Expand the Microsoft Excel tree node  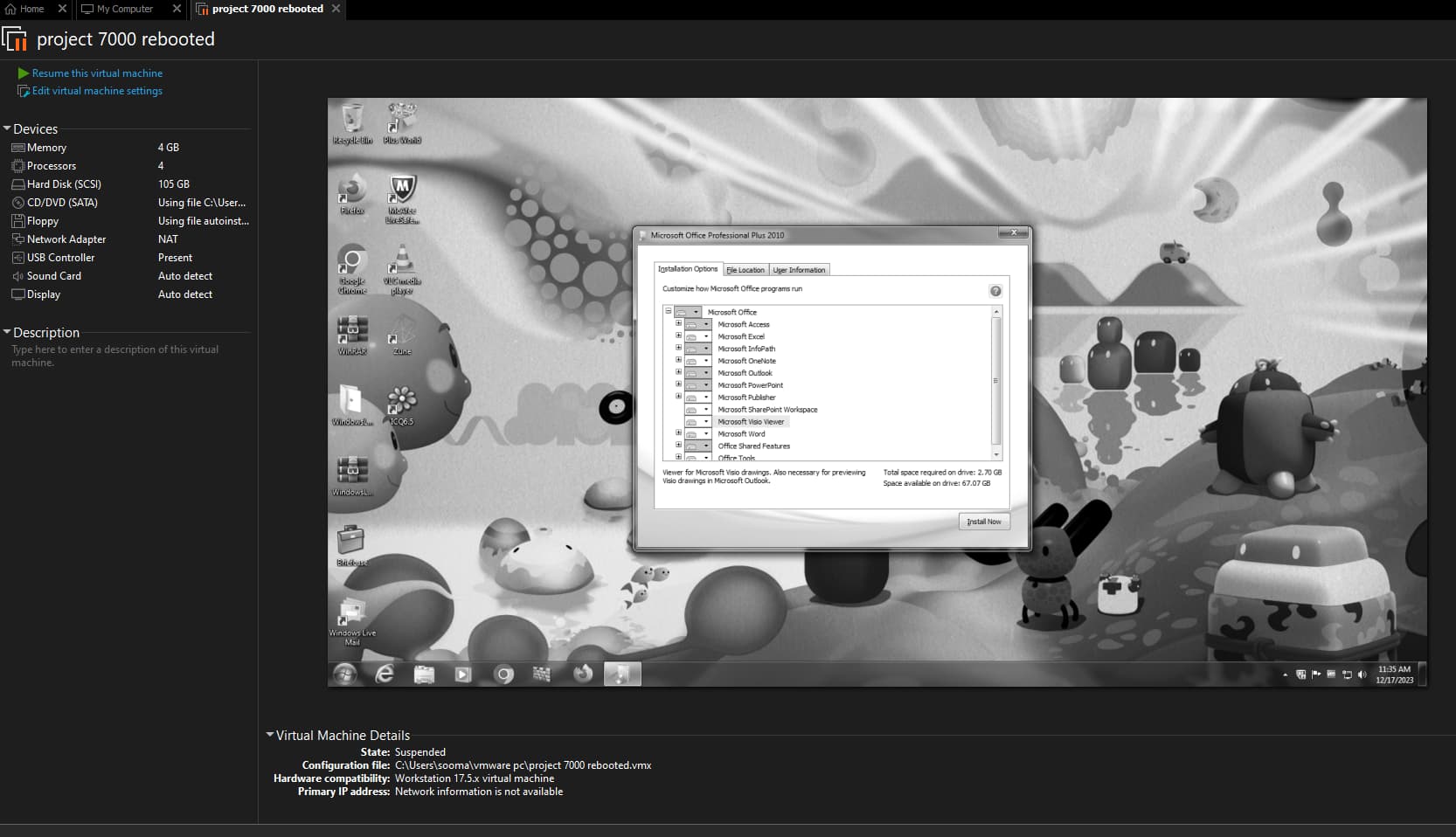click(x=678, y=335)
